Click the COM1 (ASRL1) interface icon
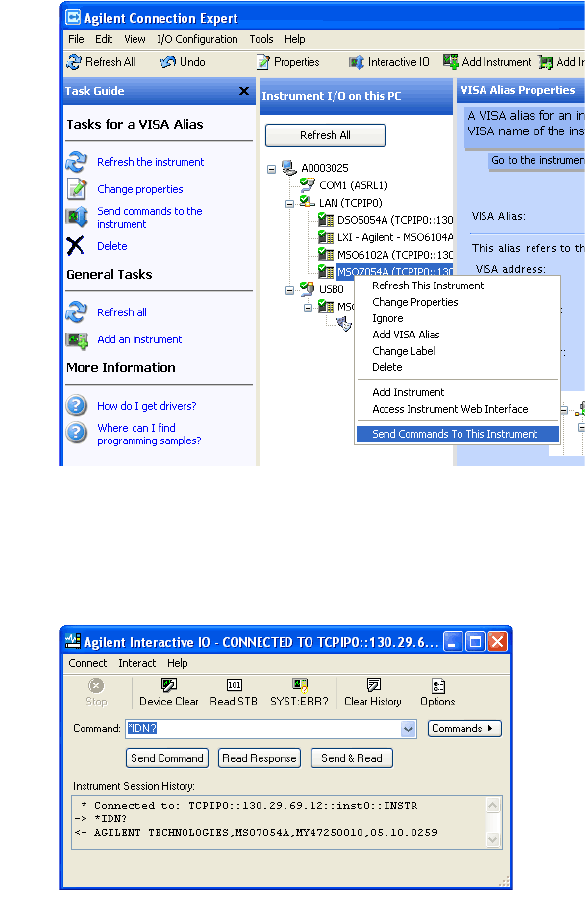Screen dimensions: 586x919 pos(307,185)
